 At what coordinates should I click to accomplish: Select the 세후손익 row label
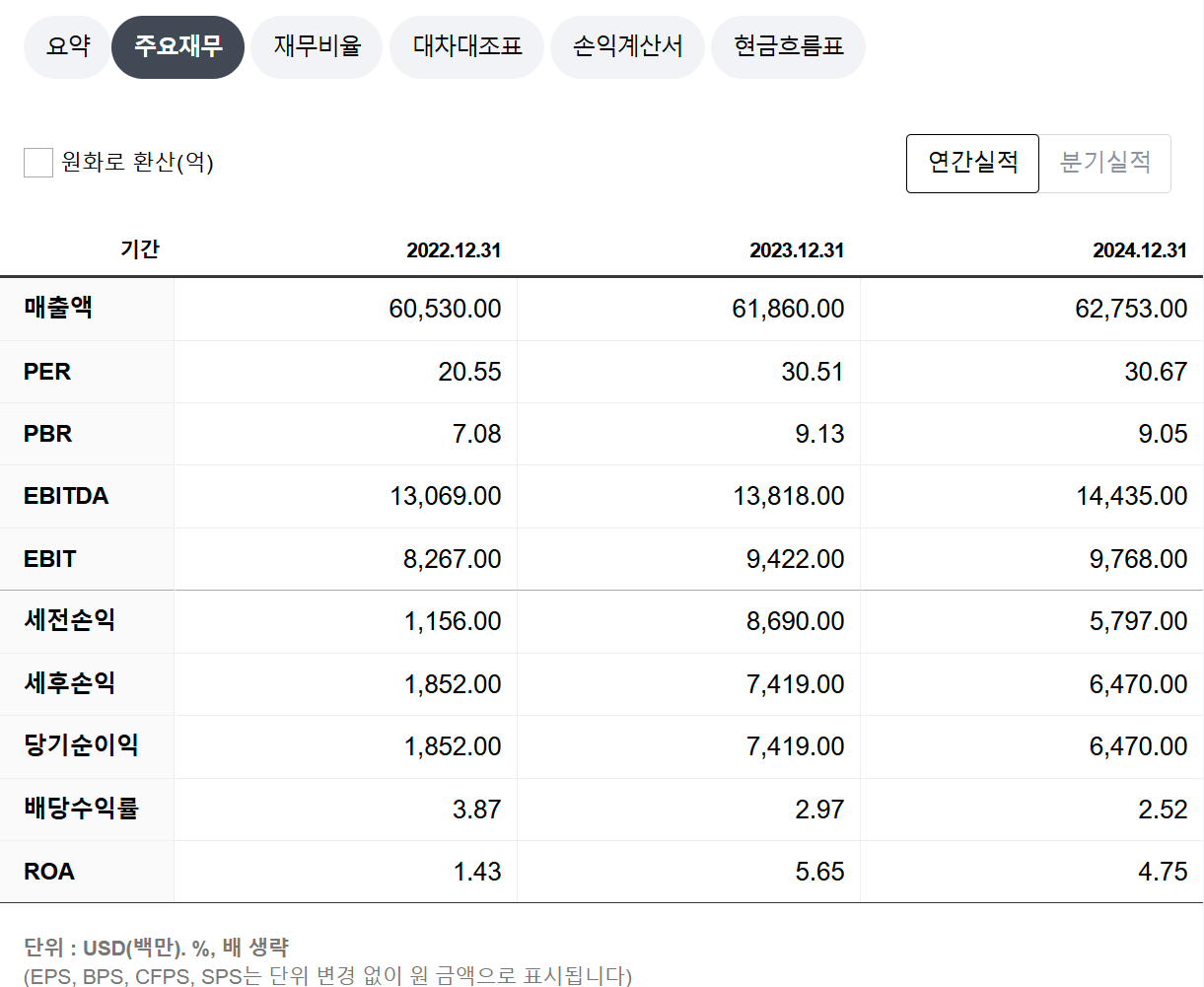tap(69, 683)
